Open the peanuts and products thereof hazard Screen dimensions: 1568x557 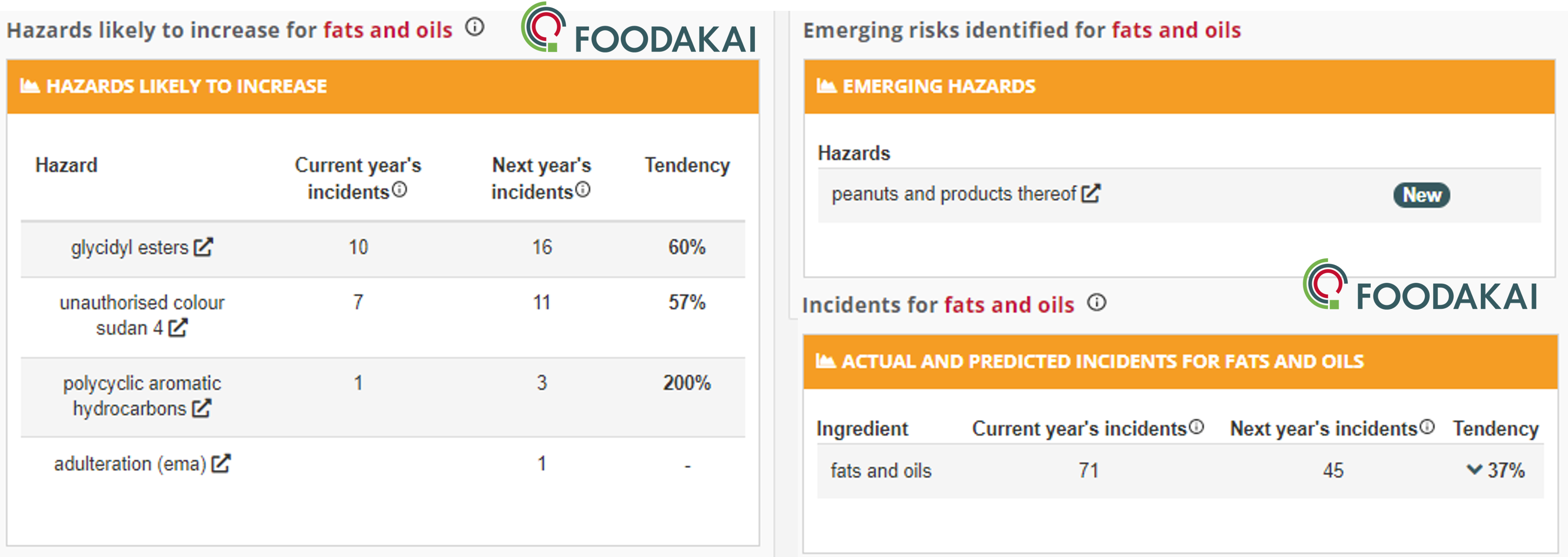[x=954, y=194]
